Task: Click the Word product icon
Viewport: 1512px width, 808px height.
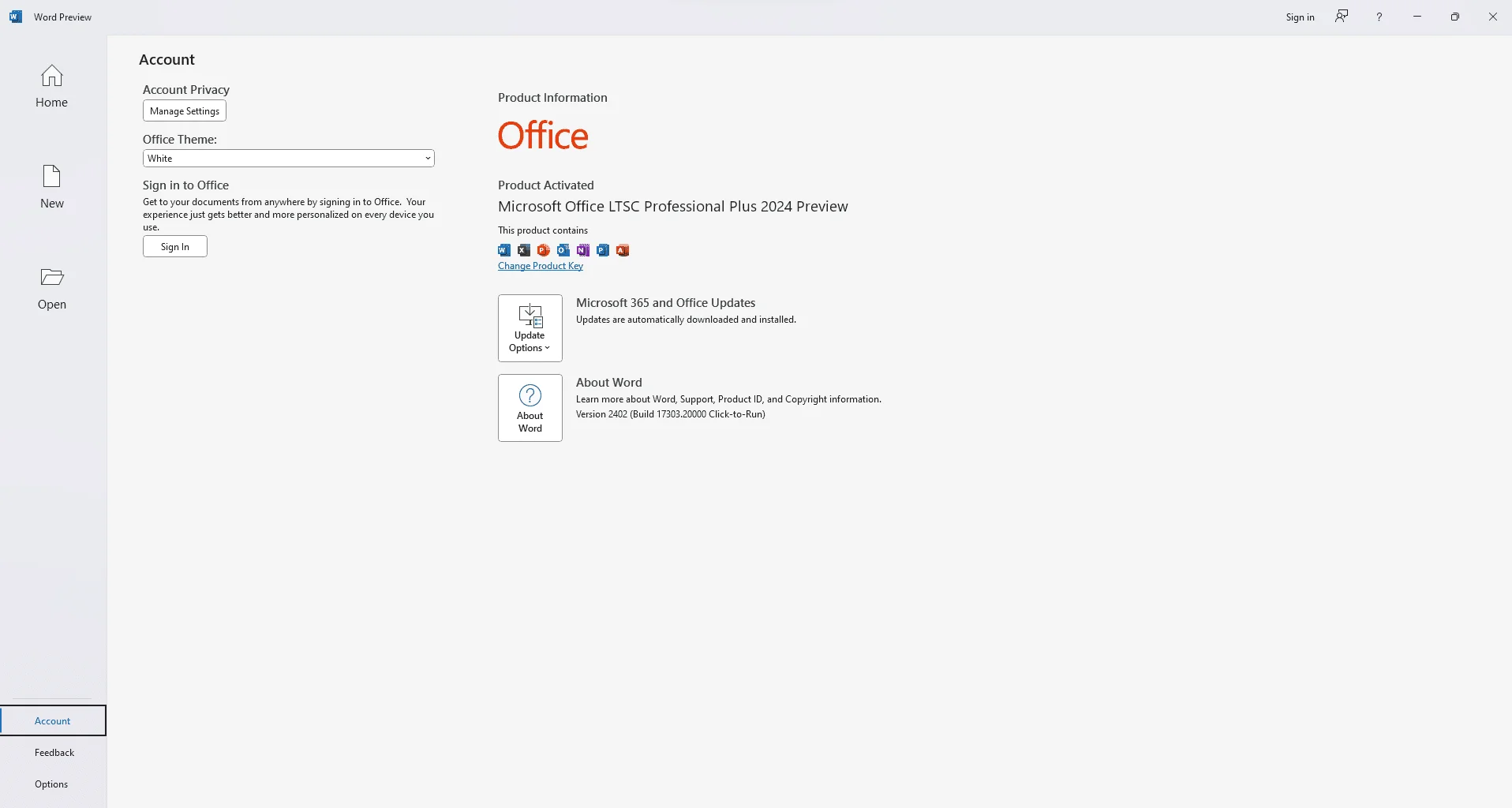Action: [504, 250]
